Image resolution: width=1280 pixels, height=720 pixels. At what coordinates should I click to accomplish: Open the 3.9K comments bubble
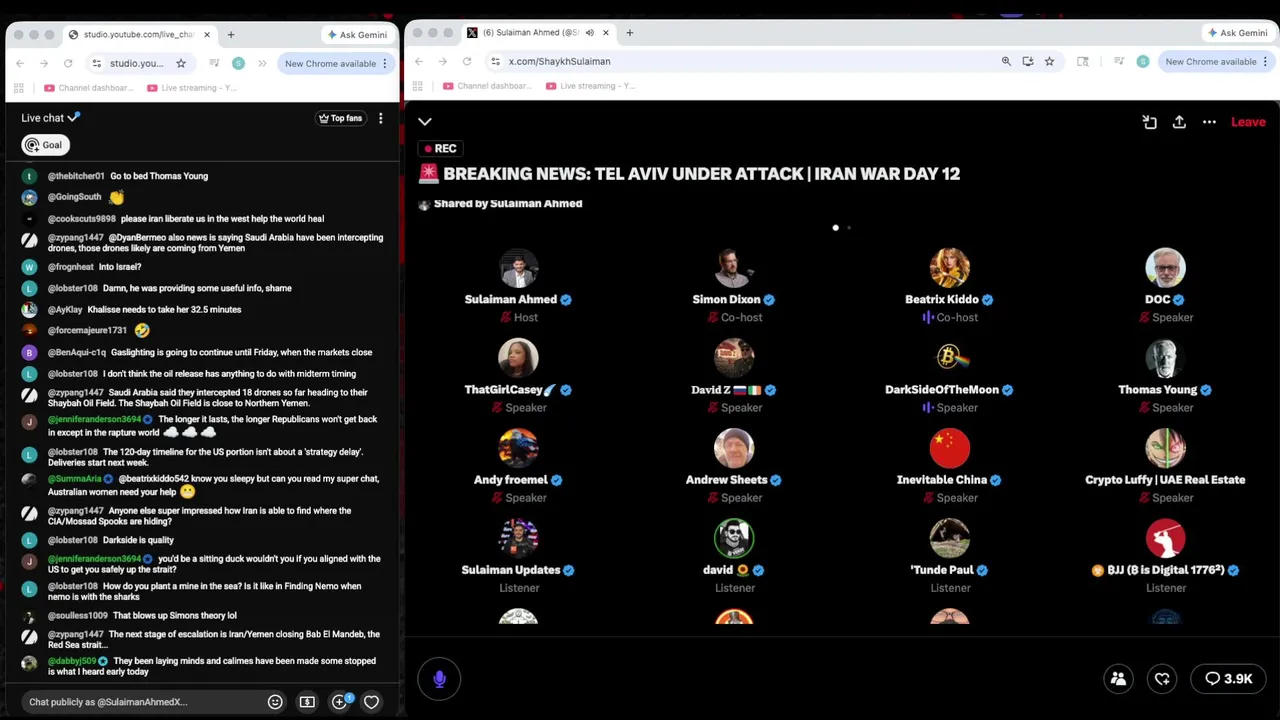[x=1229, y=679]
